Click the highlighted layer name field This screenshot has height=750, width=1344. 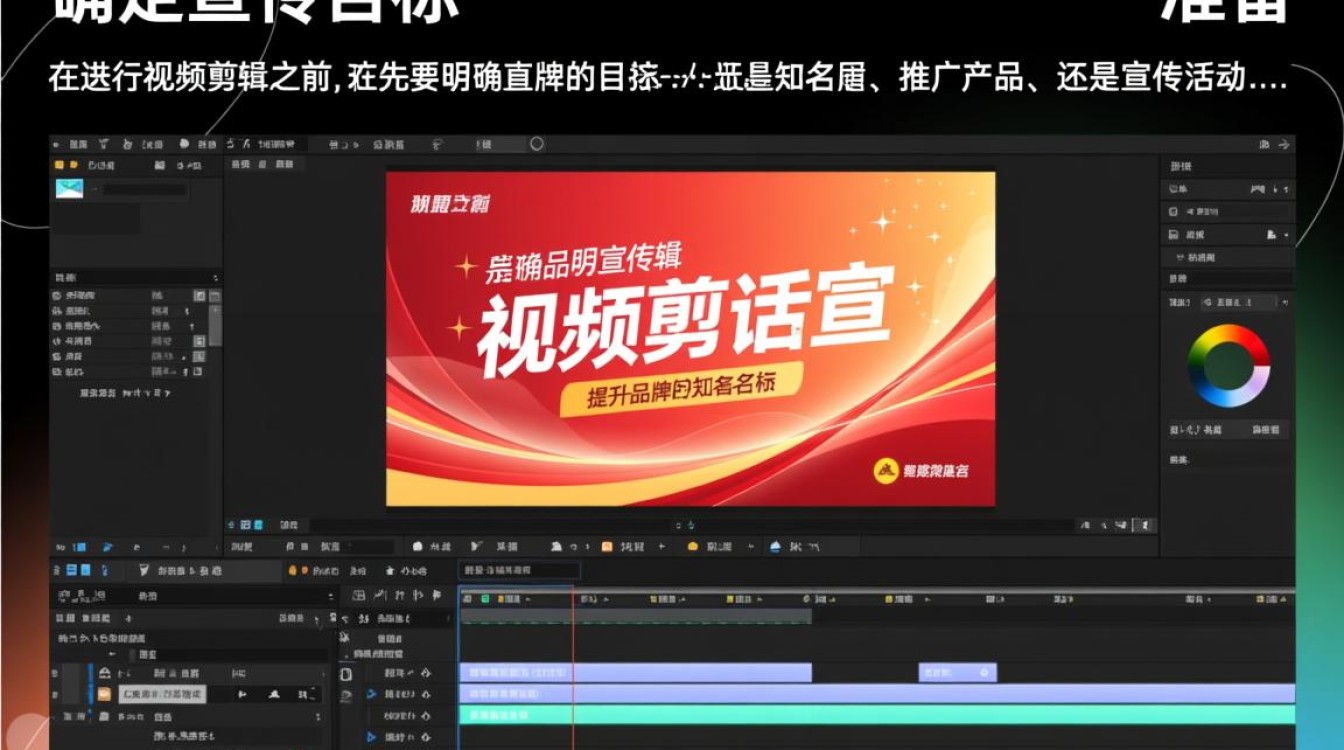(162, 694)
